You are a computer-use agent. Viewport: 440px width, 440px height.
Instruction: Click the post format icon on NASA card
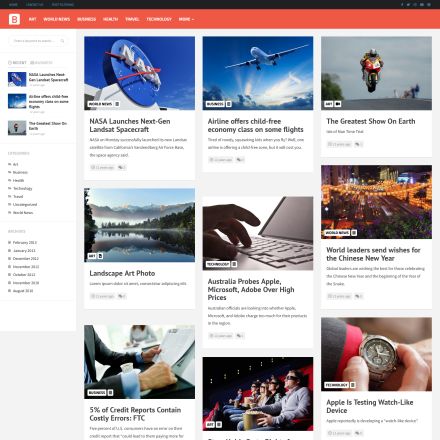(x=117, y=104)
